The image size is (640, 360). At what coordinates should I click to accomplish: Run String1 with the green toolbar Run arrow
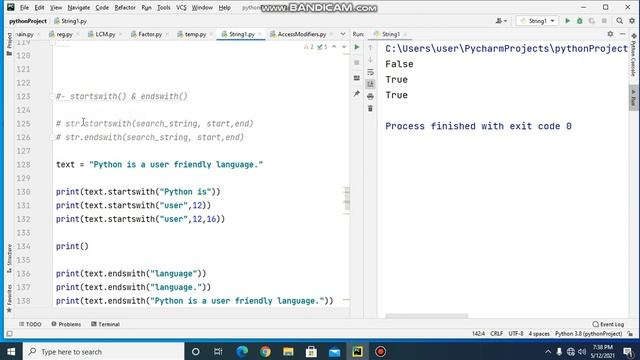point(567,21)
